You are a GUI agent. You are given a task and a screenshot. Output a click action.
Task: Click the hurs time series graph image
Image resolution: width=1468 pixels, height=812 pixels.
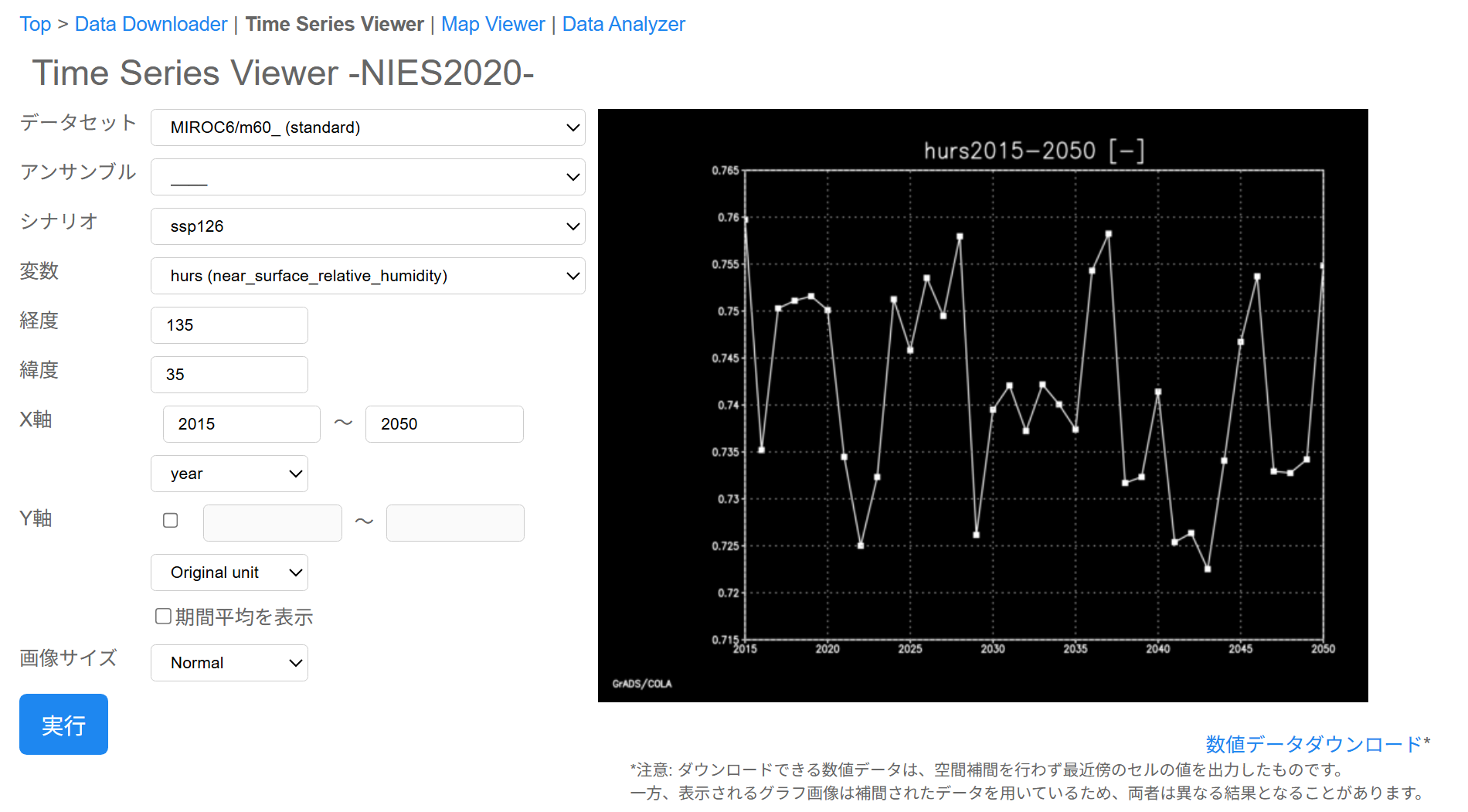click(x=983, y=406)
